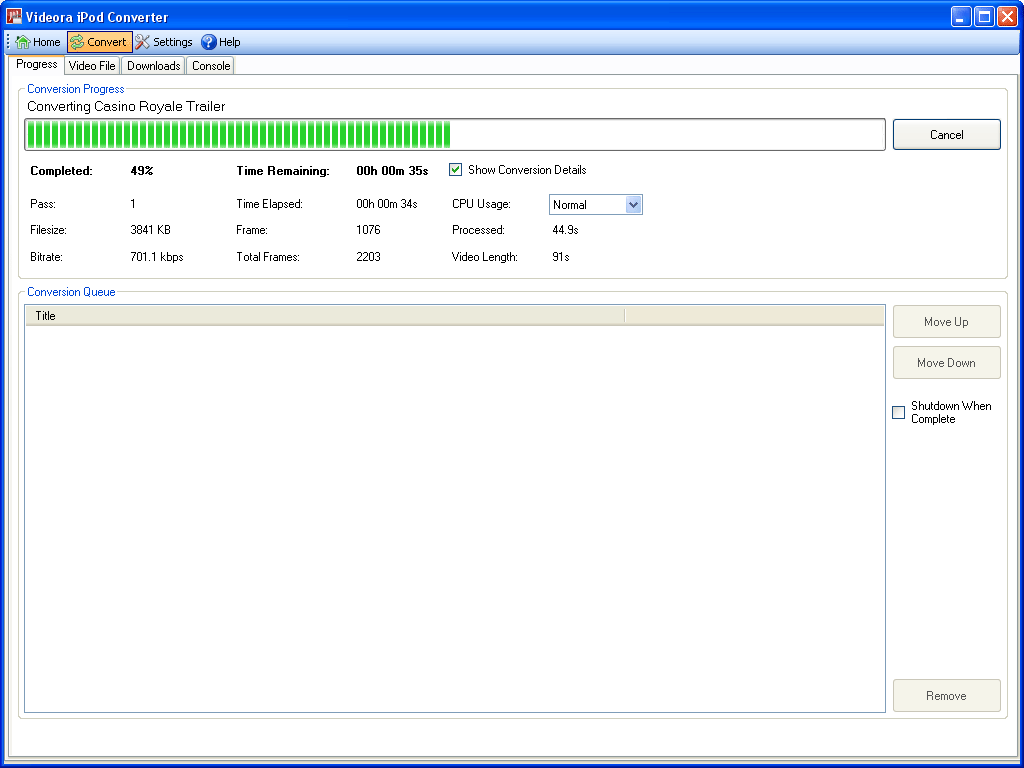Uncheck Show Conversion Details
This screenshot has height=768, width=1024.
coord(455,170)
